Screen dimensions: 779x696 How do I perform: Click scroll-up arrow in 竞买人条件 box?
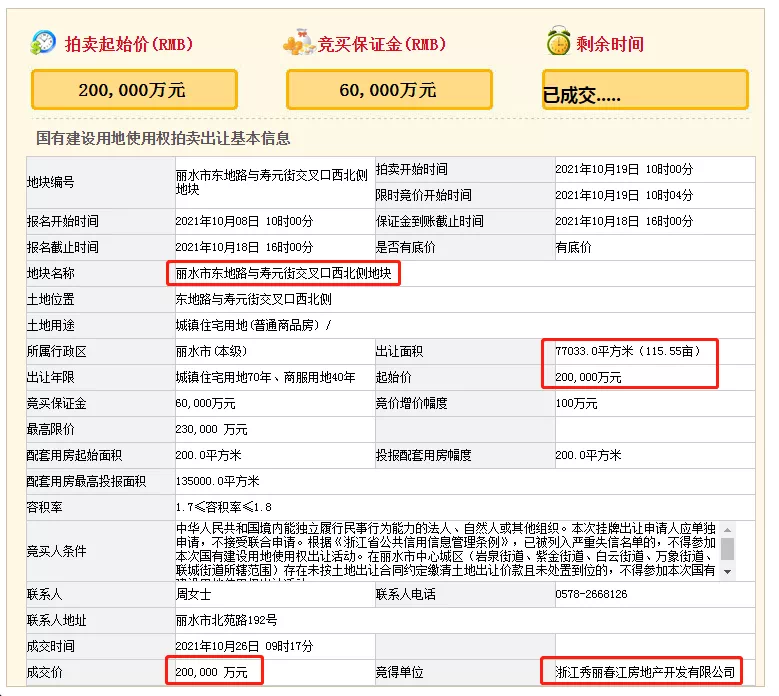pos(727,529)
